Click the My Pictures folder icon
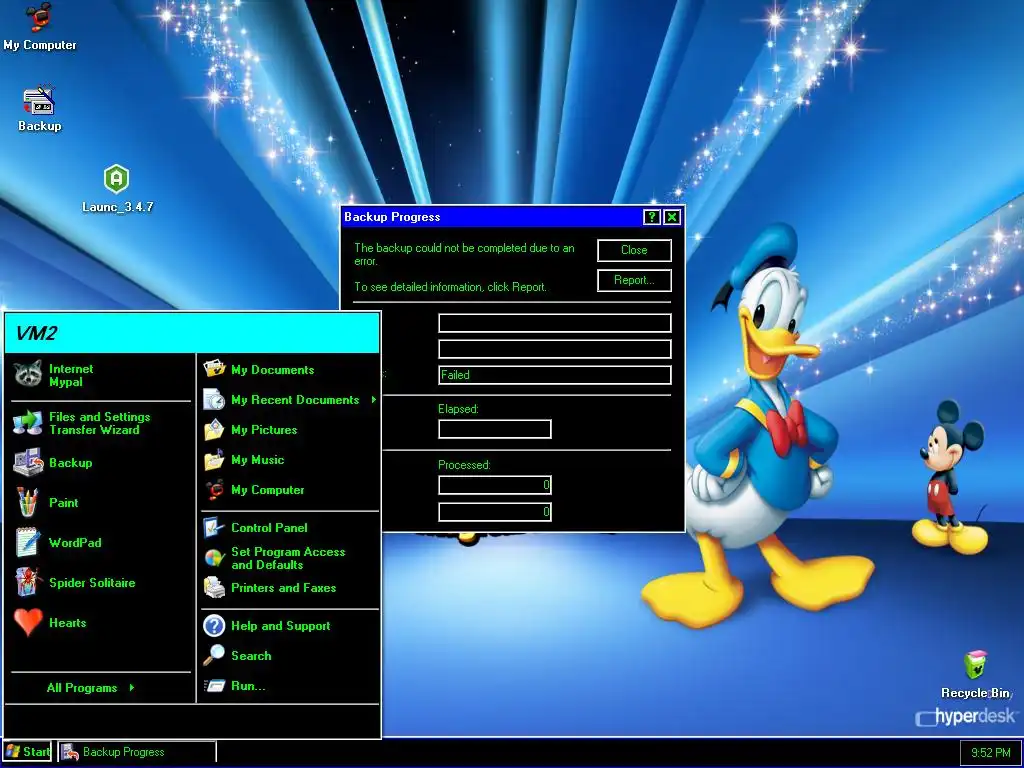Screen dimensions: 1024x768 [x=214, y=429]
